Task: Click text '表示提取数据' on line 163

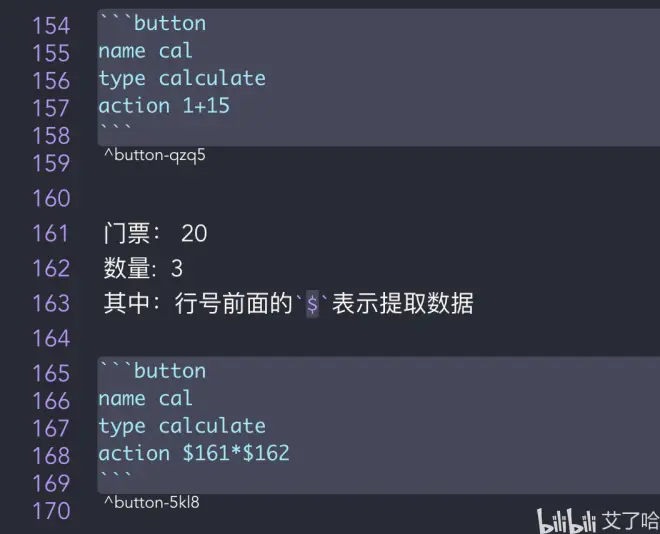Action: (402, 303)
